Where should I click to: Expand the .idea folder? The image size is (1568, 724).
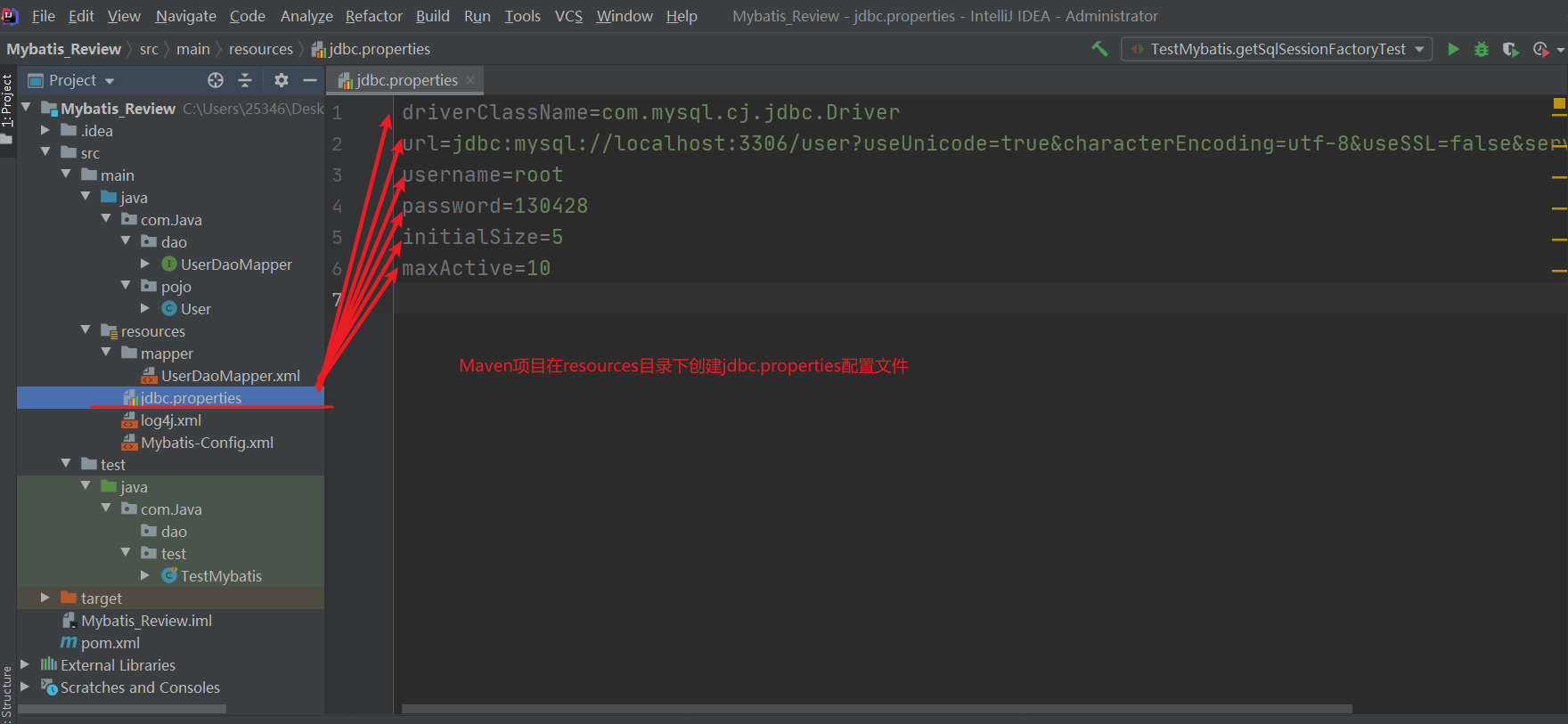click(x=45, y=130)
